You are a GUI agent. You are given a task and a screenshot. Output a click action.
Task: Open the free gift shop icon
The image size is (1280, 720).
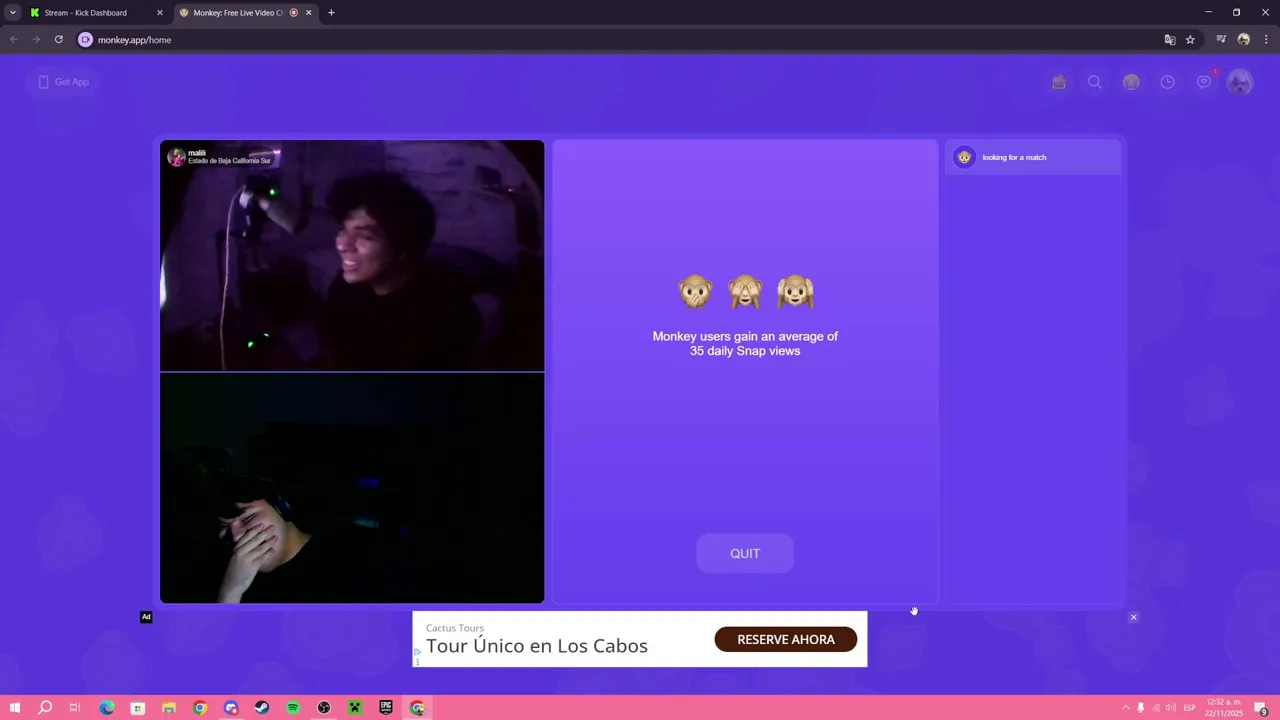pyautogui.click(x=1059, y=82)
